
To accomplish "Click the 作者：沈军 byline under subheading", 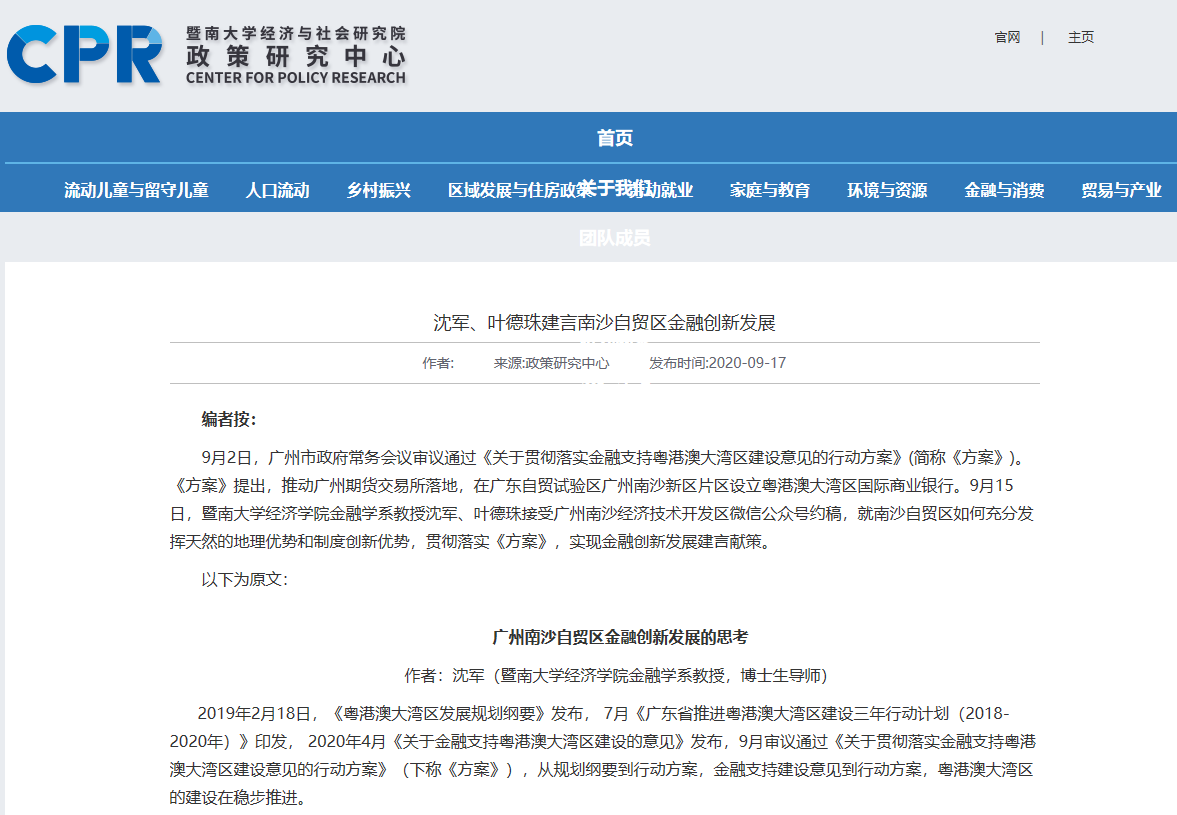I will pyautogui.click(x=616, y=675).
